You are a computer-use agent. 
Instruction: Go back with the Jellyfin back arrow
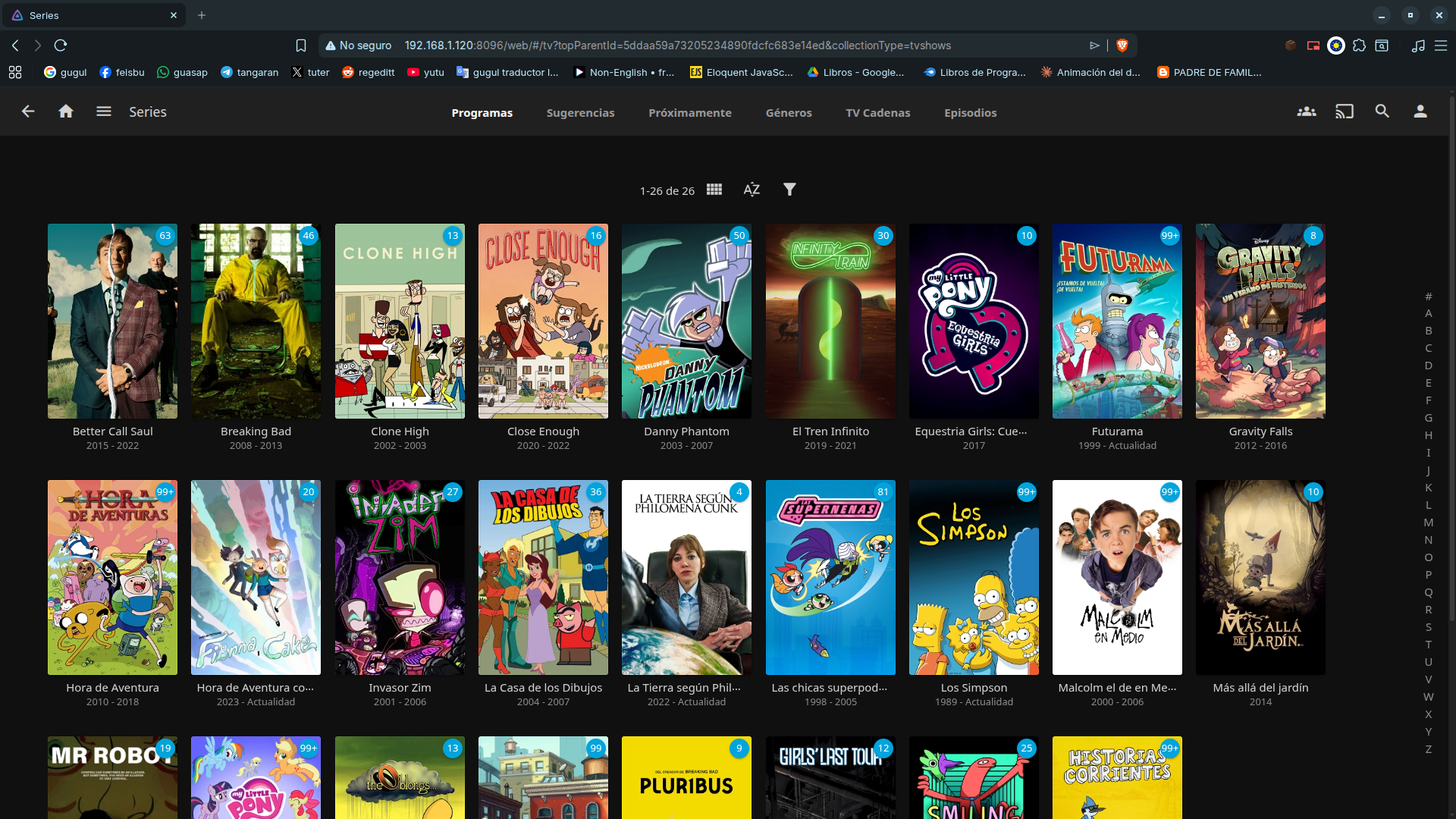click(28, 111)
